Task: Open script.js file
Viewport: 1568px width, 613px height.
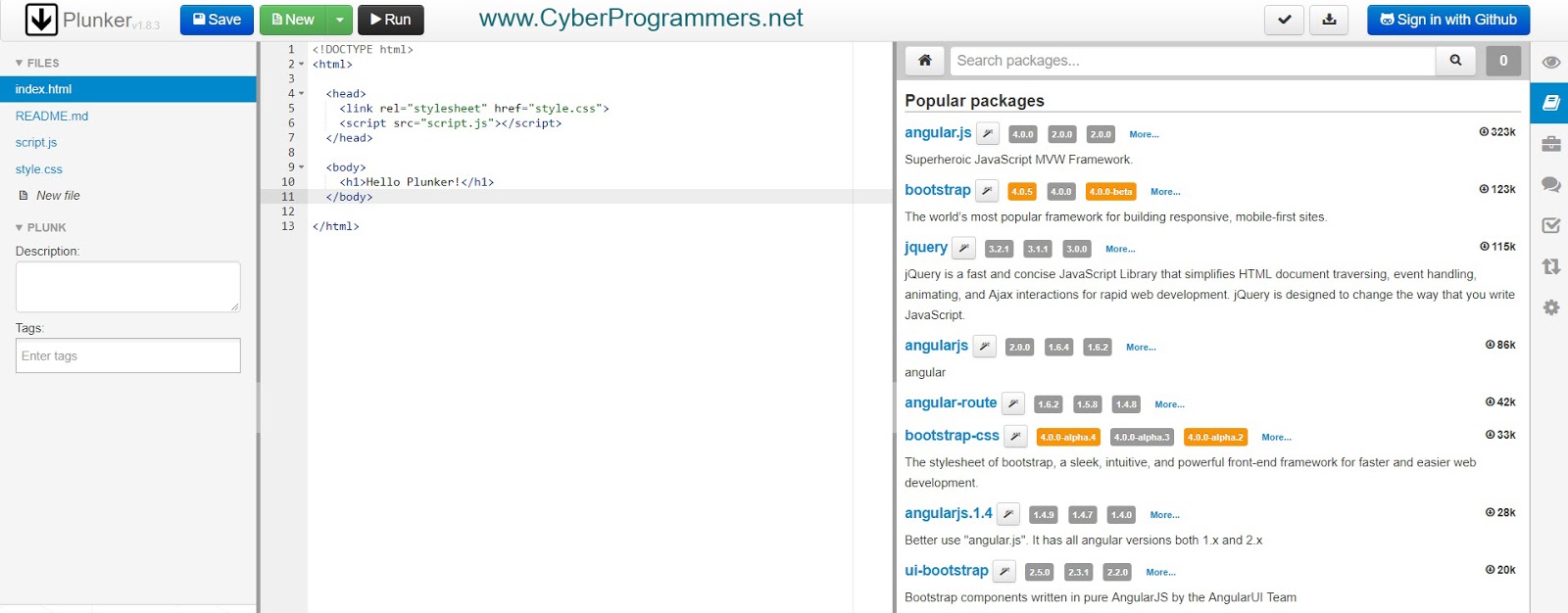Action: [x=36, y=142]
